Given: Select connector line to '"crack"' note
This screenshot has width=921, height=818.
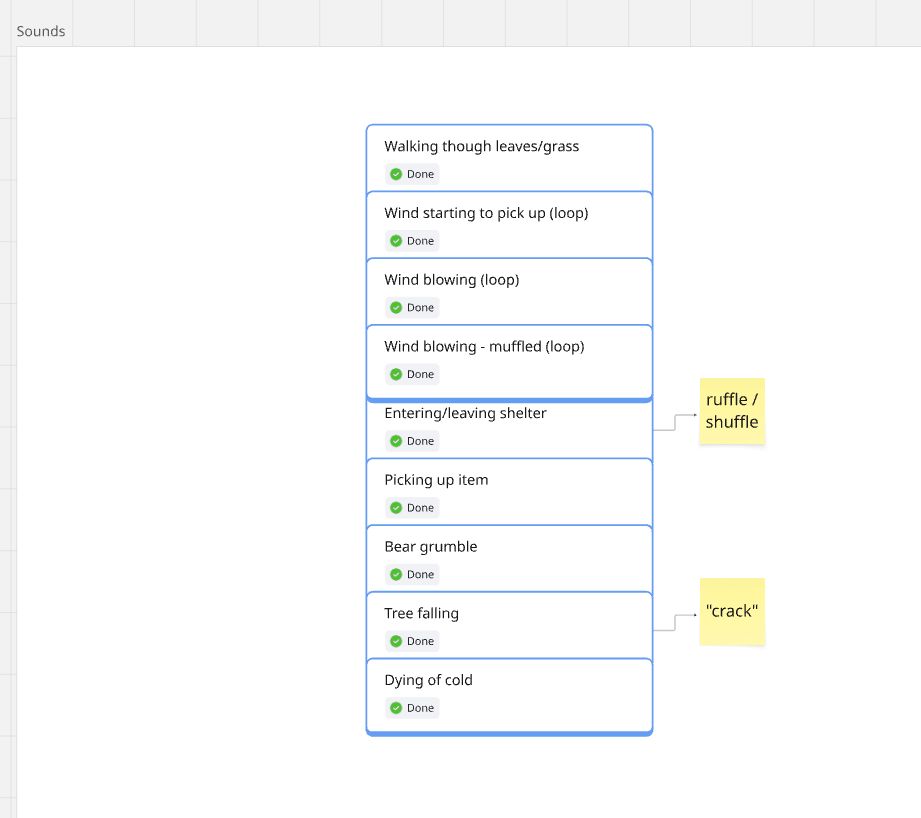Looking at the screenshot, I should point(675,622).
